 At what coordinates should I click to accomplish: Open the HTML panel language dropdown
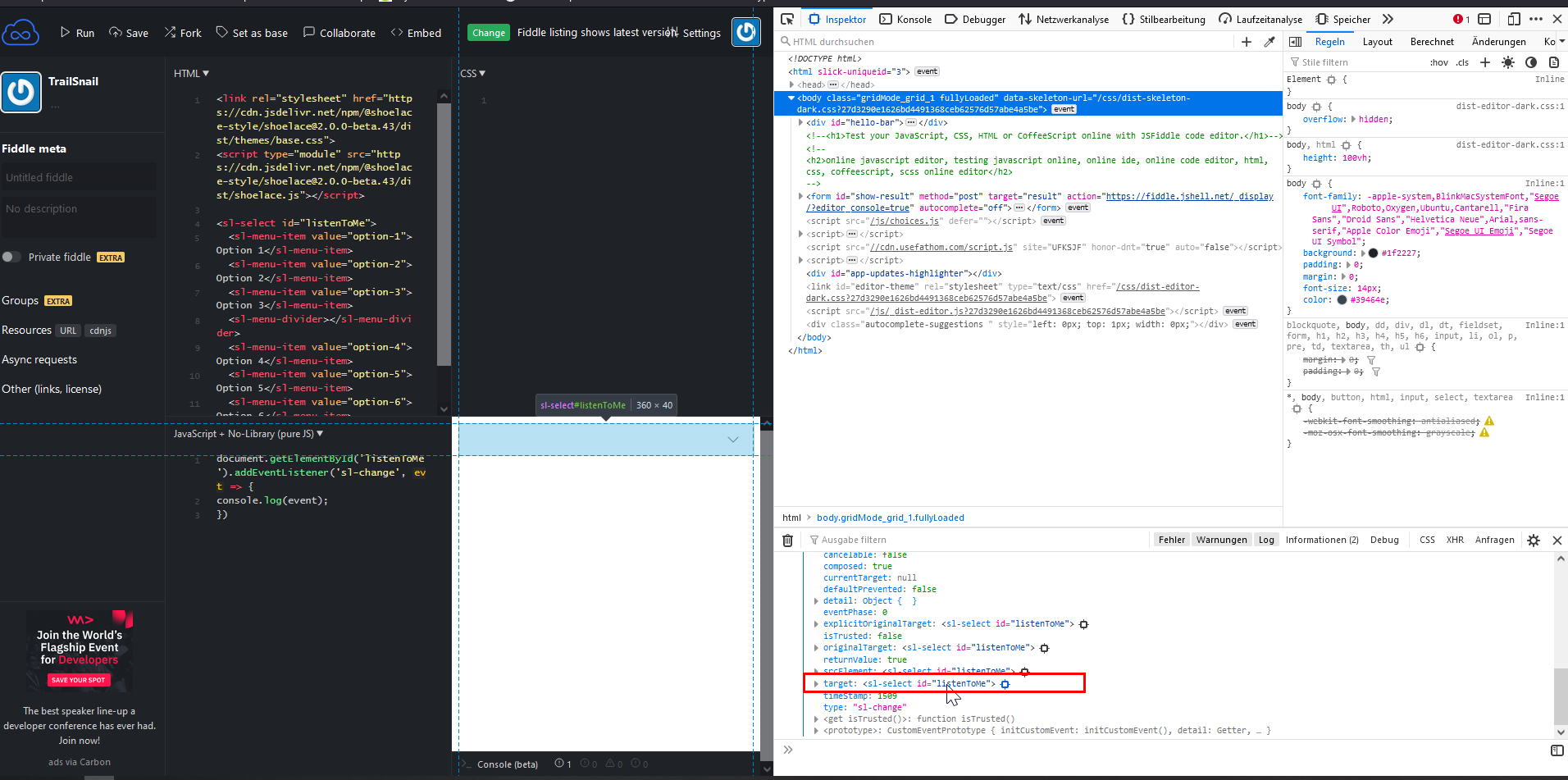click(189, 73)
